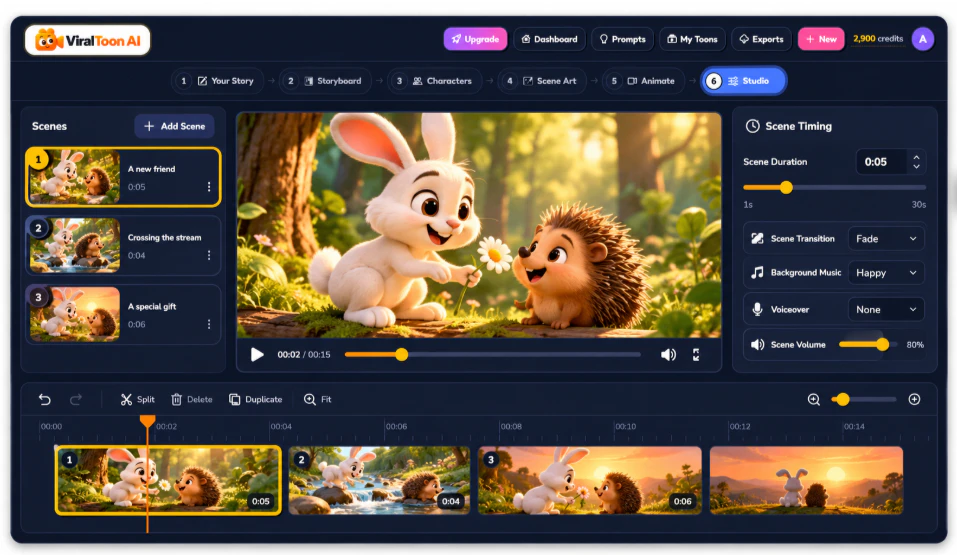Viewport: 957px width, 555px height.
Task: Click the 00:12 timeline ruler mark
Action: [740, 427]
